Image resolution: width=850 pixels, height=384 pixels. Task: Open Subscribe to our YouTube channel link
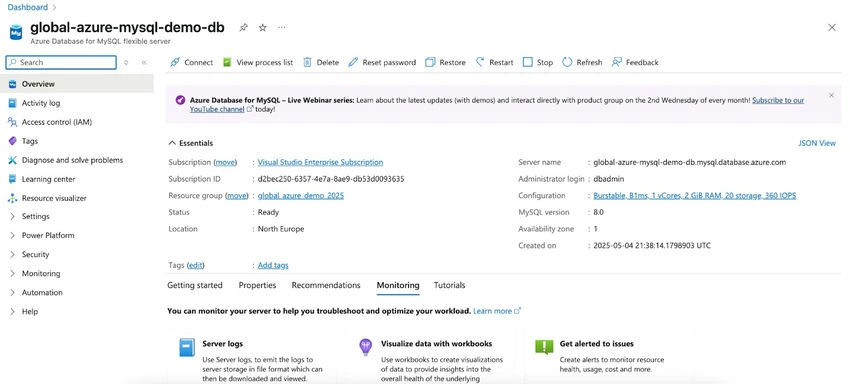(778, 100)
